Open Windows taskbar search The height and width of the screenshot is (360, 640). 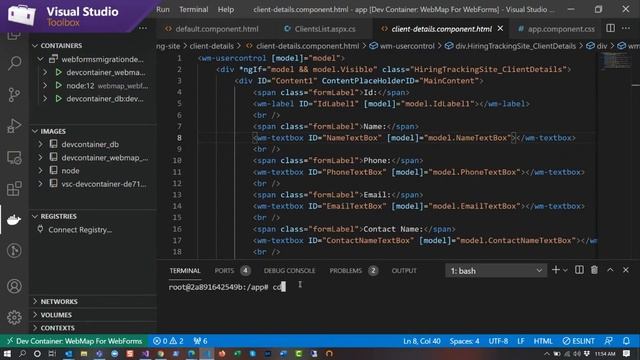22,353
